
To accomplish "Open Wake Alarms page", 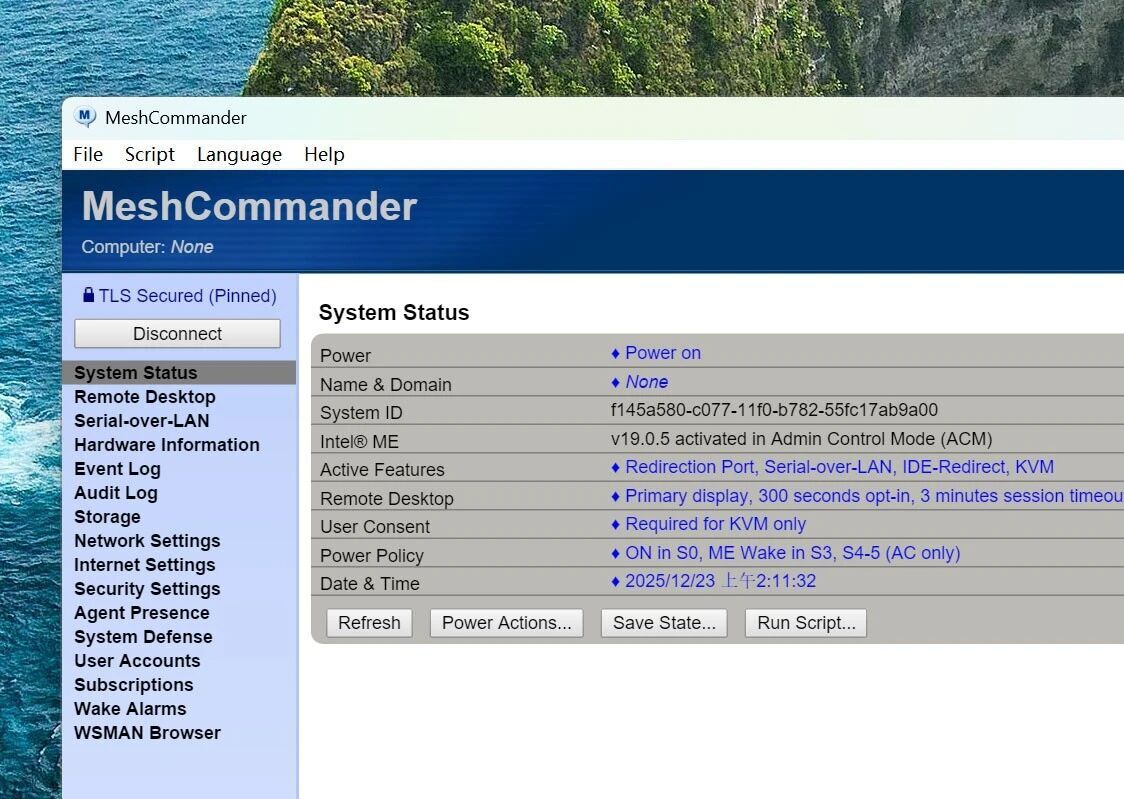I will coord(130,709).
